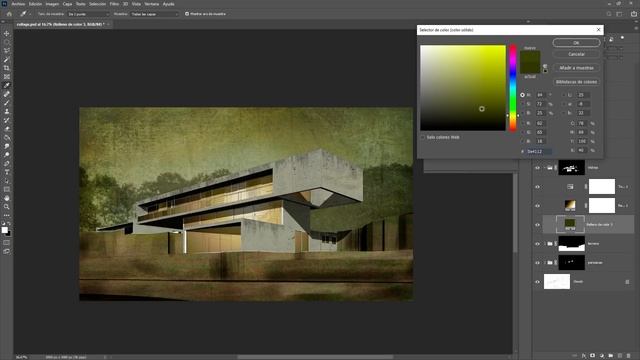
Task: Hide the Relleno de color 1 layer
Action: [537, 224]
